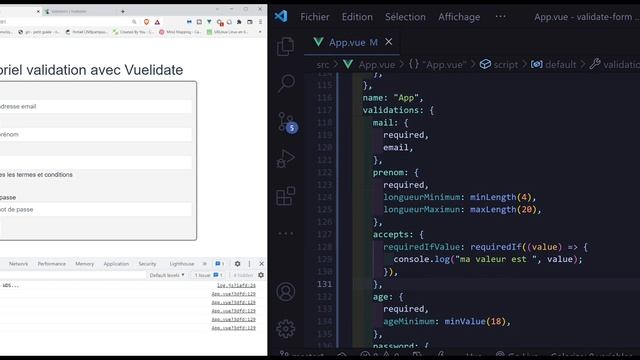Click the default breadcrumb segment
The width and height of the screenshot is (640, 360).
(x=553, y=64)
